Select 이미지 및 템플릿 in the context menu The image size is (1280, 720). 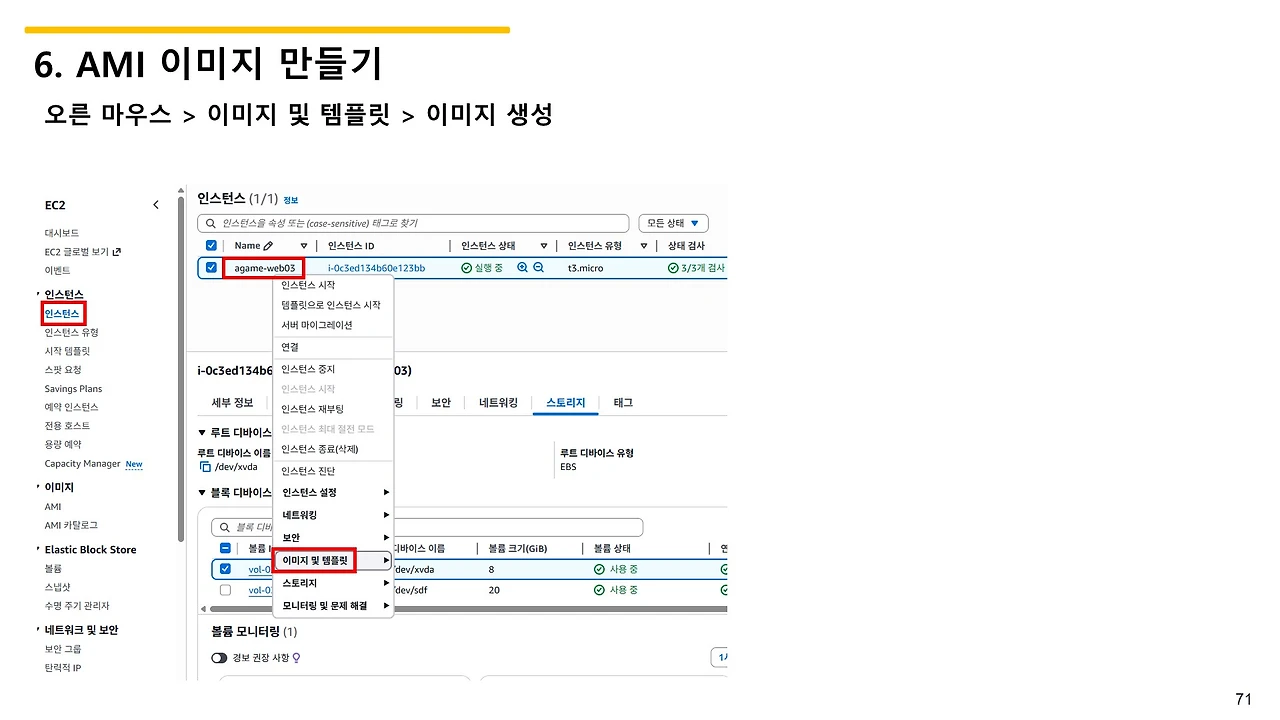(313, 560)
